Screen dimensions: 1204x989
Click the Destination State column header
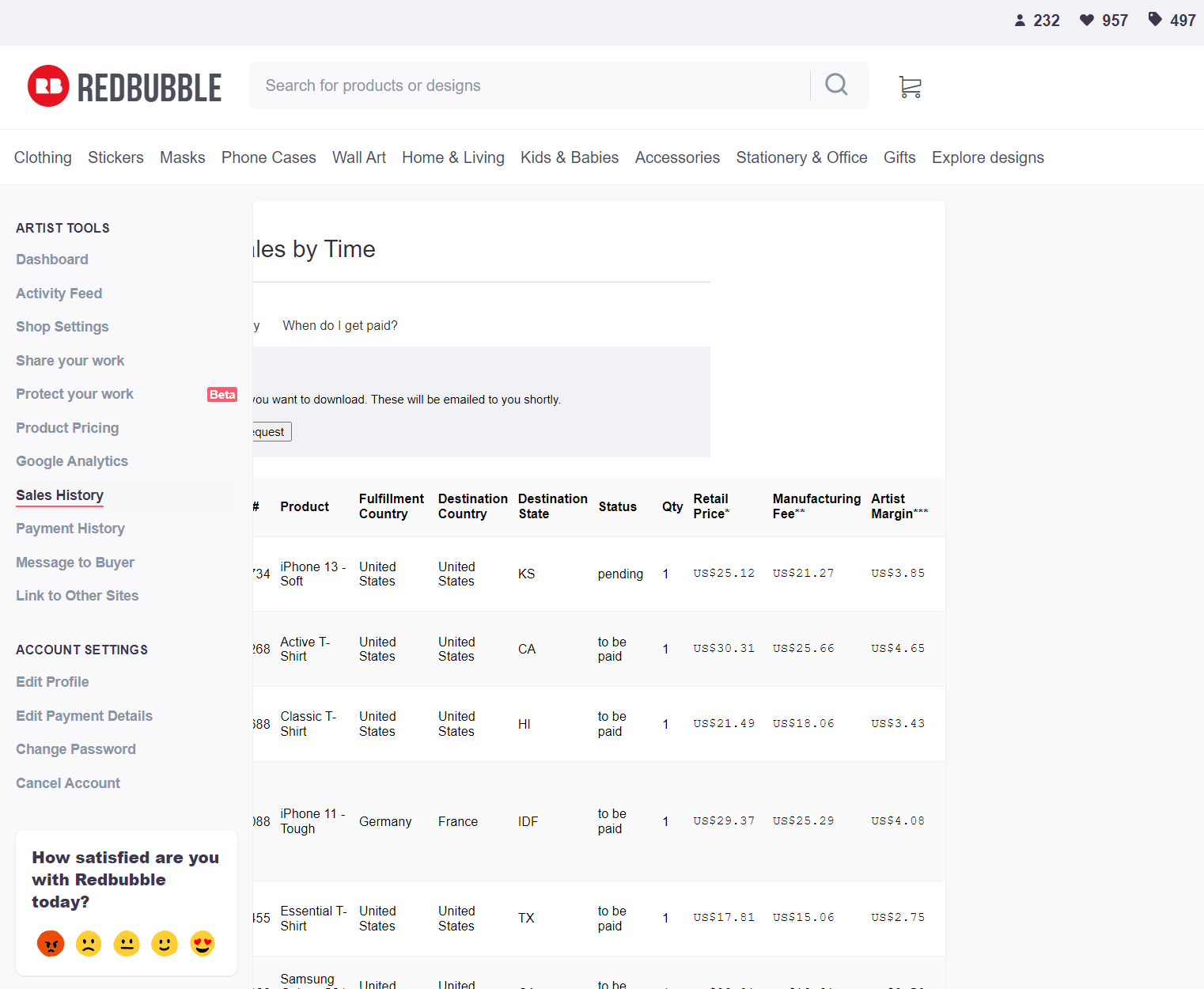click(553, 506)
